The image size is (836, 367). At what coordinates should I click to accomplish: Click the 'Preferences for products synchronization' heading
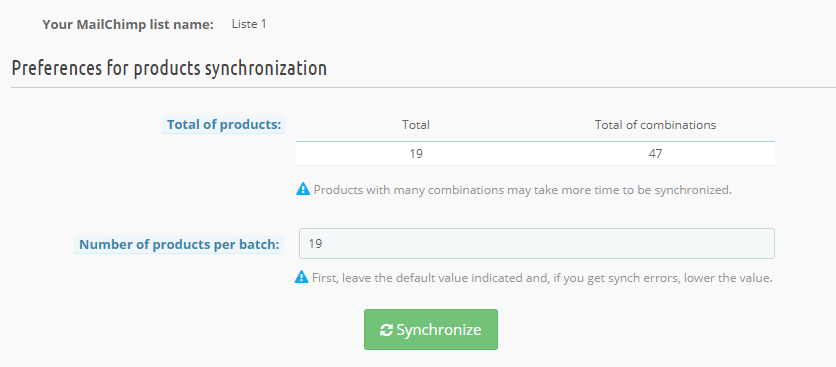[169, 69]
